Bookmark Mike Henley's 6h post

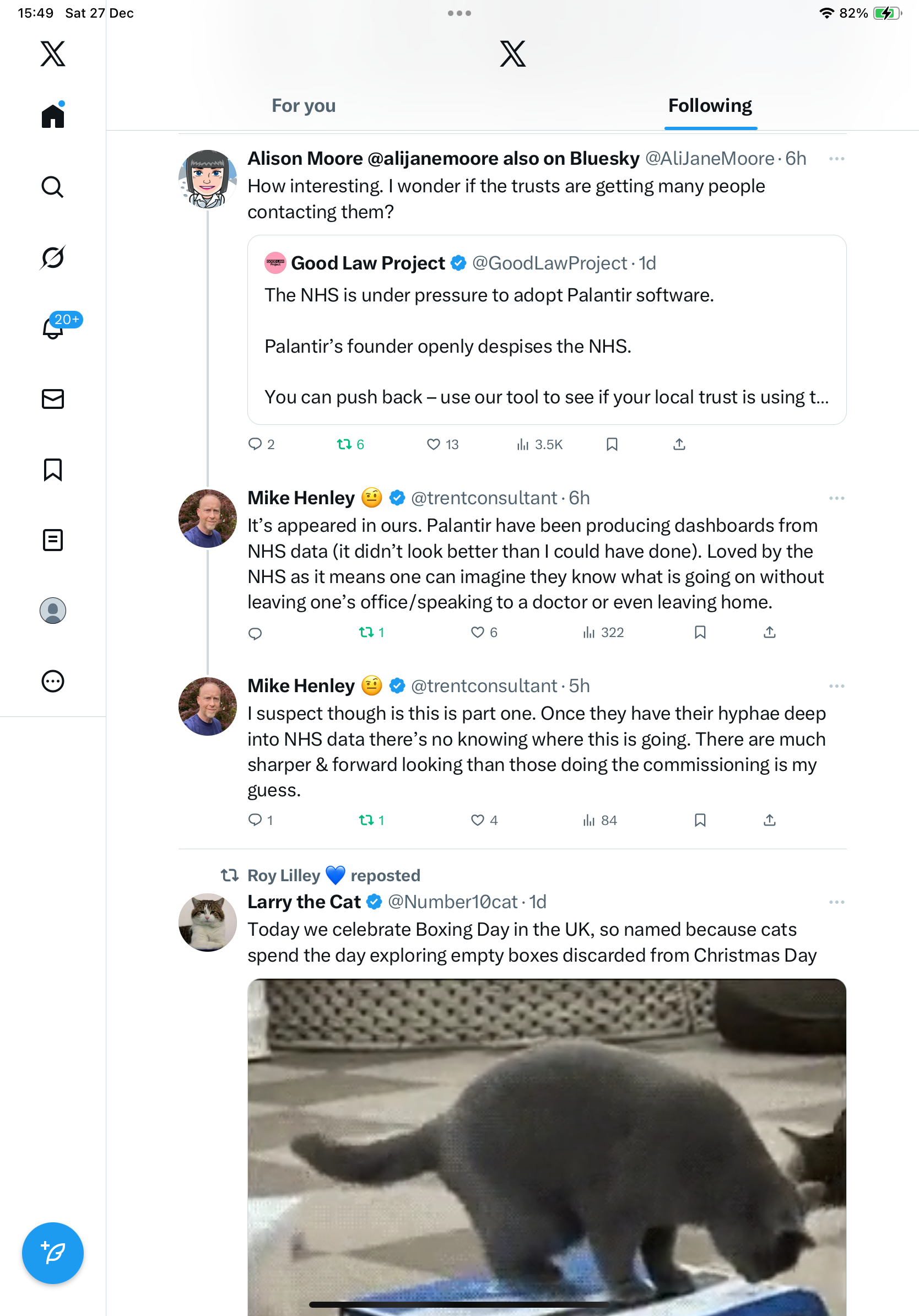700,632
